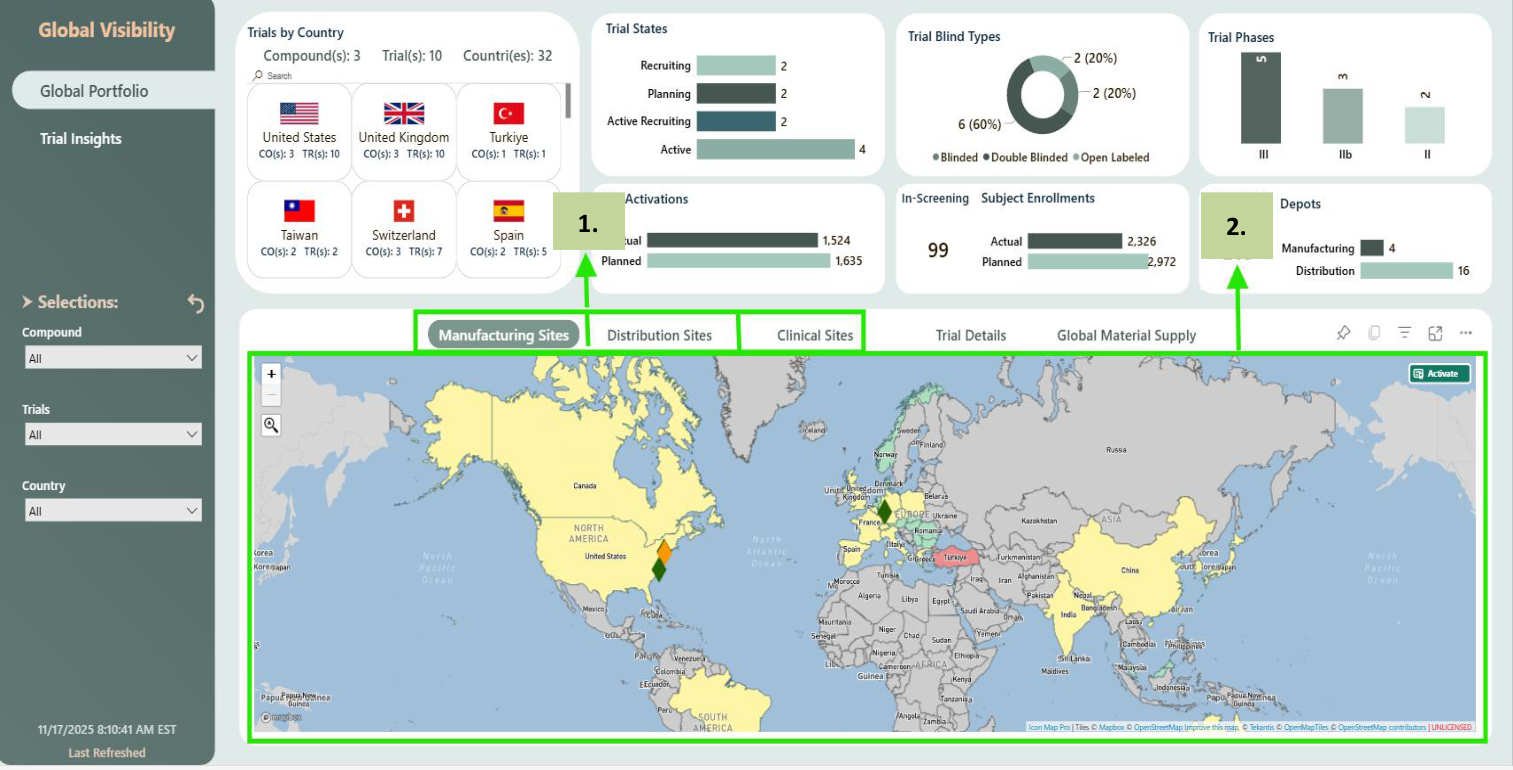Viewport: 1513px width, 770px height.
Task: Reset selections with the undo arrow
Action: pos(196,303)
